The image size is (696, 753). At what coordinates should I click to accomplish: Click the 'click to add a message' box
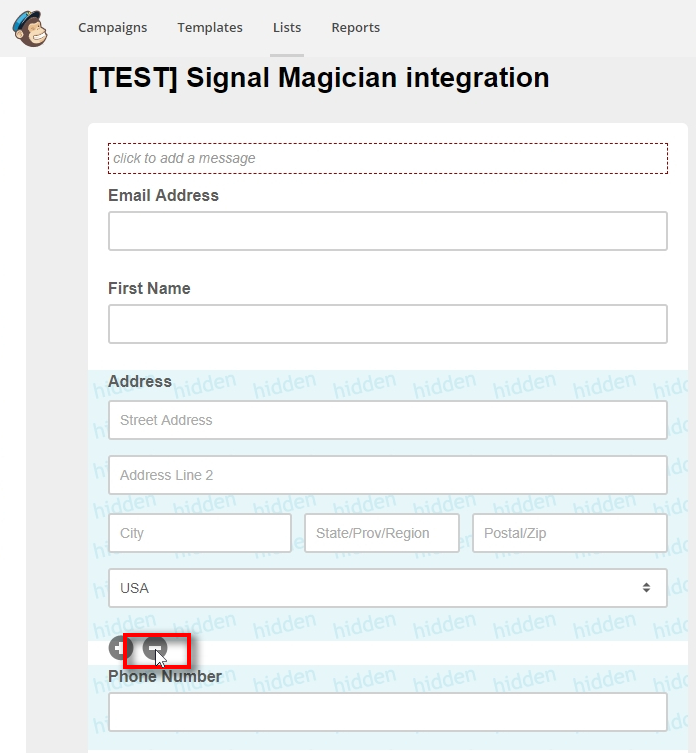pyautogui.click(x=387, y=158)
